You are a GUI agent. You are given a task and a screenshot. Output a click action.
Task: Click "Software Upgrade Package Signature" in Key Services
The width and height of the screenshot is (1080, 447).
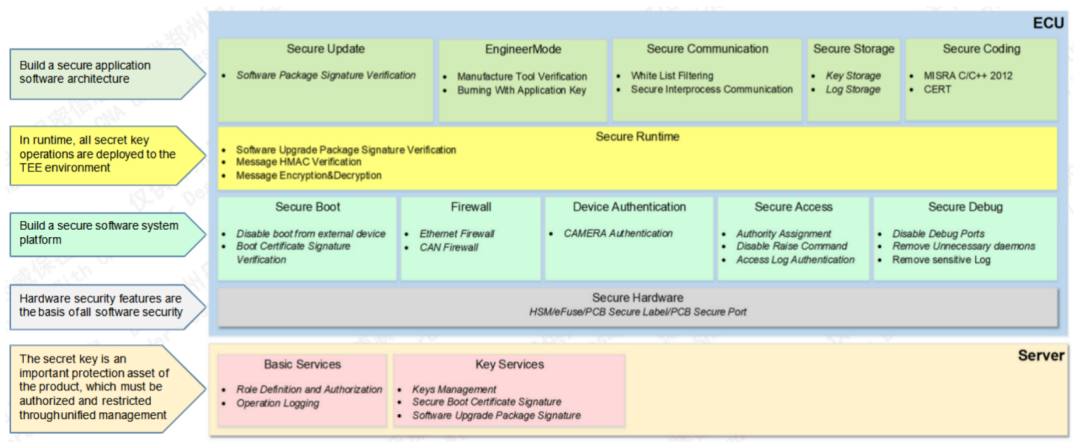click(x=496, y=415)
